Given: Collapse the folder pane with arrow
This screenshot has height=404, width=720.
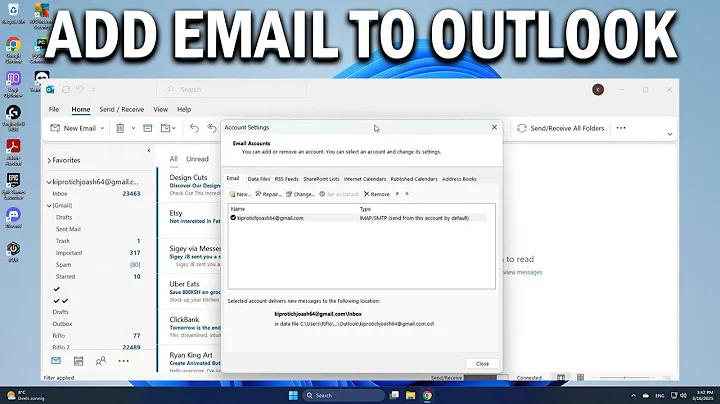Looking at the screenshot, I should (149, 151).
